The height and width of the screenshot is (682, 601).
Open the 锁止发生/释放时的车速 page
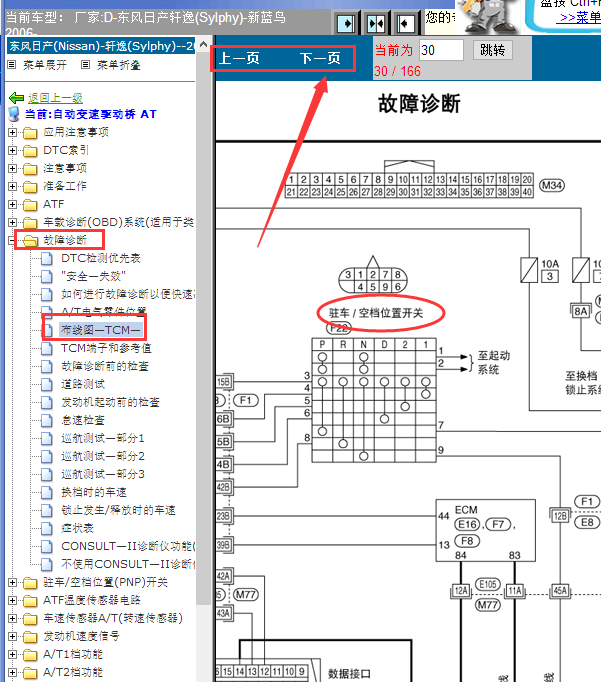click(x=118, y=511)
